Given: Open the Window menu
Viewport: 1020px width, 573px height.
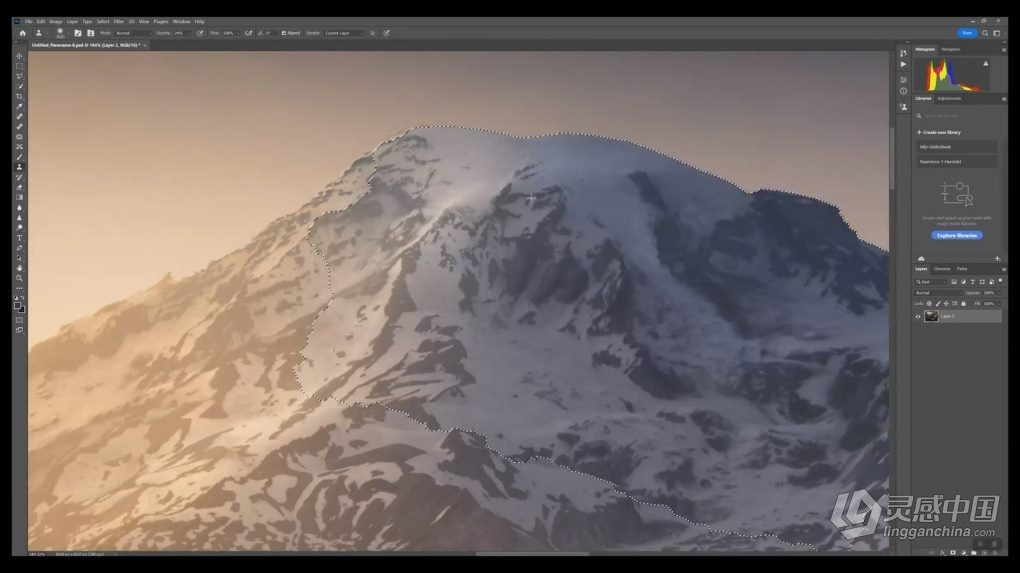Looking at the screenshot, I should [181, 21].
